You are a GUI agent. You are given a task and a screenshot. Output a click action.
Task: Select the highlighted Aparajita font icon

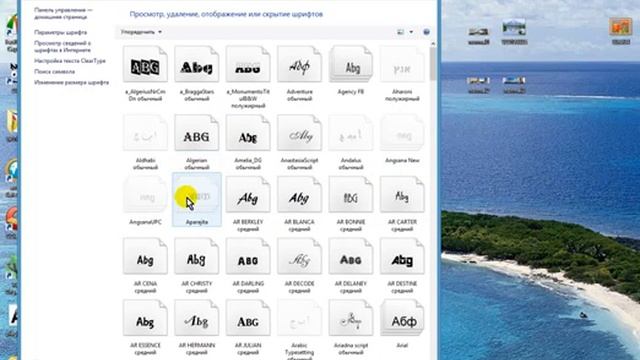197,195
